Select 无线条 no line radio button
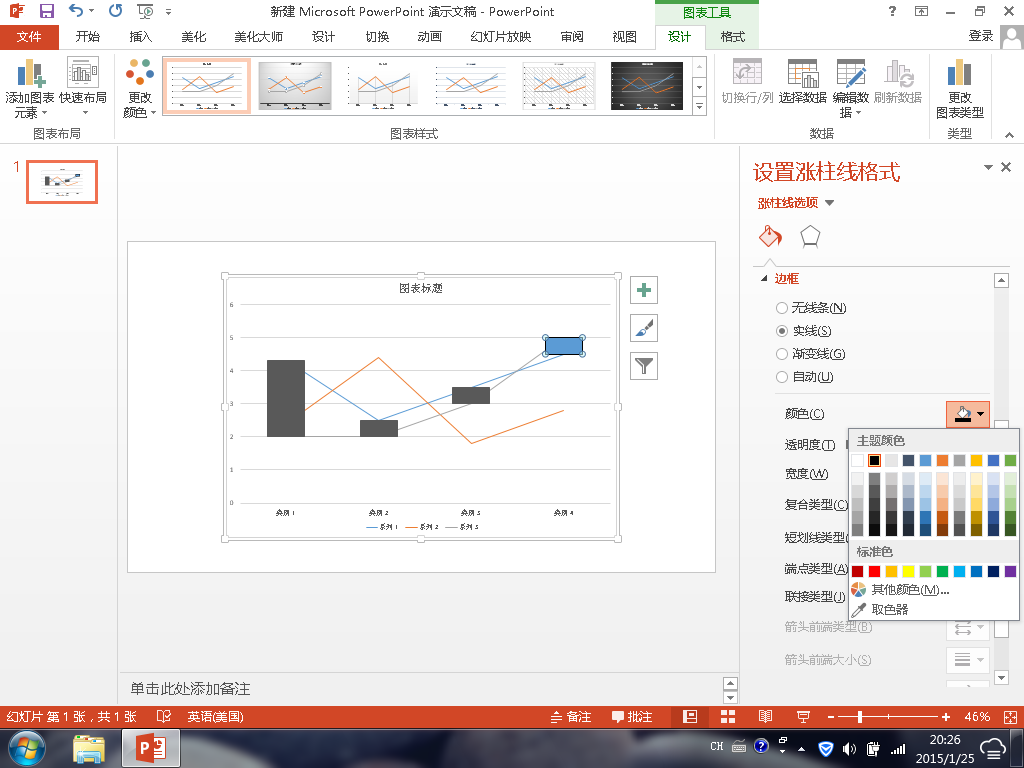 [782, 308]
